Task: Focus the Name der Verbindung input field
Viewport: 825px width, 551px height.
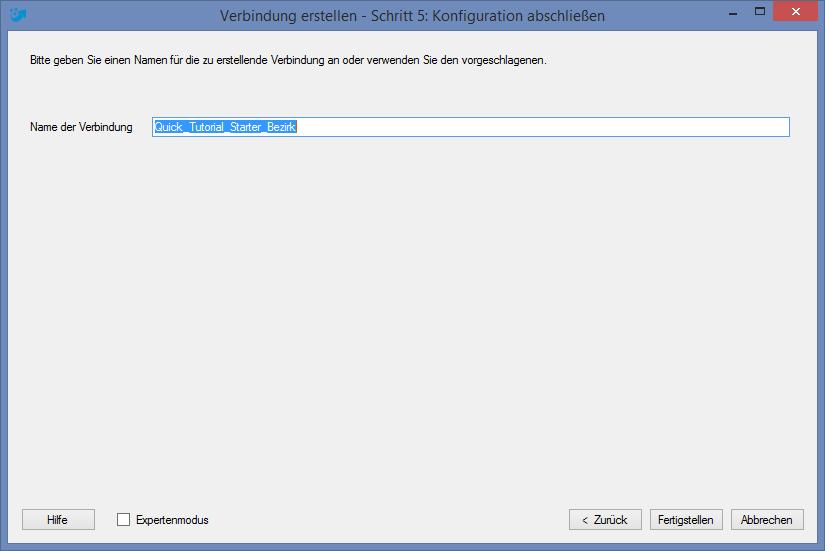Action: 471,127
